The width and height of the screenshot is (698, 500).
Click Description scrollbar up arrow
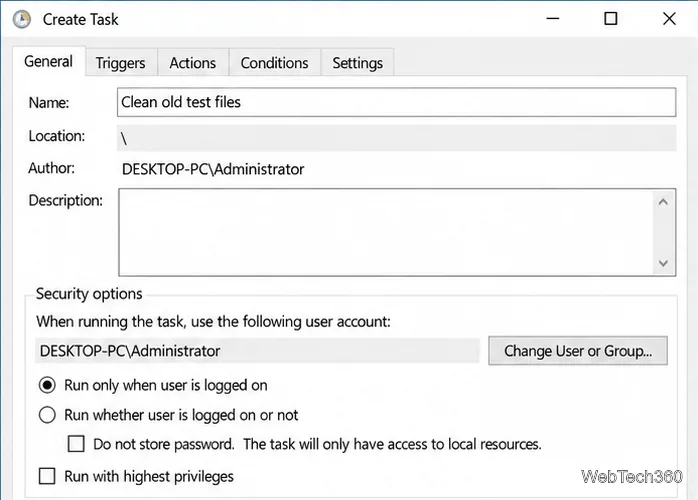pos(663,202)
